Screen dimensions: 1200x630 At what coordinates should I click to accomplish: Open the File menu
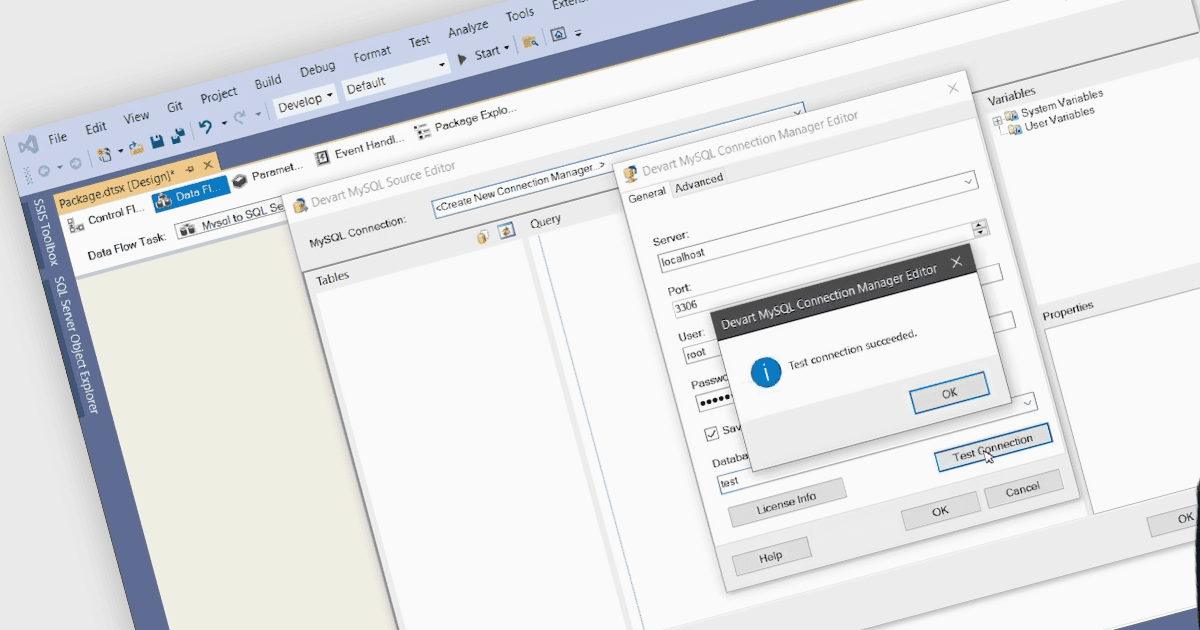(x=58, y=136)
